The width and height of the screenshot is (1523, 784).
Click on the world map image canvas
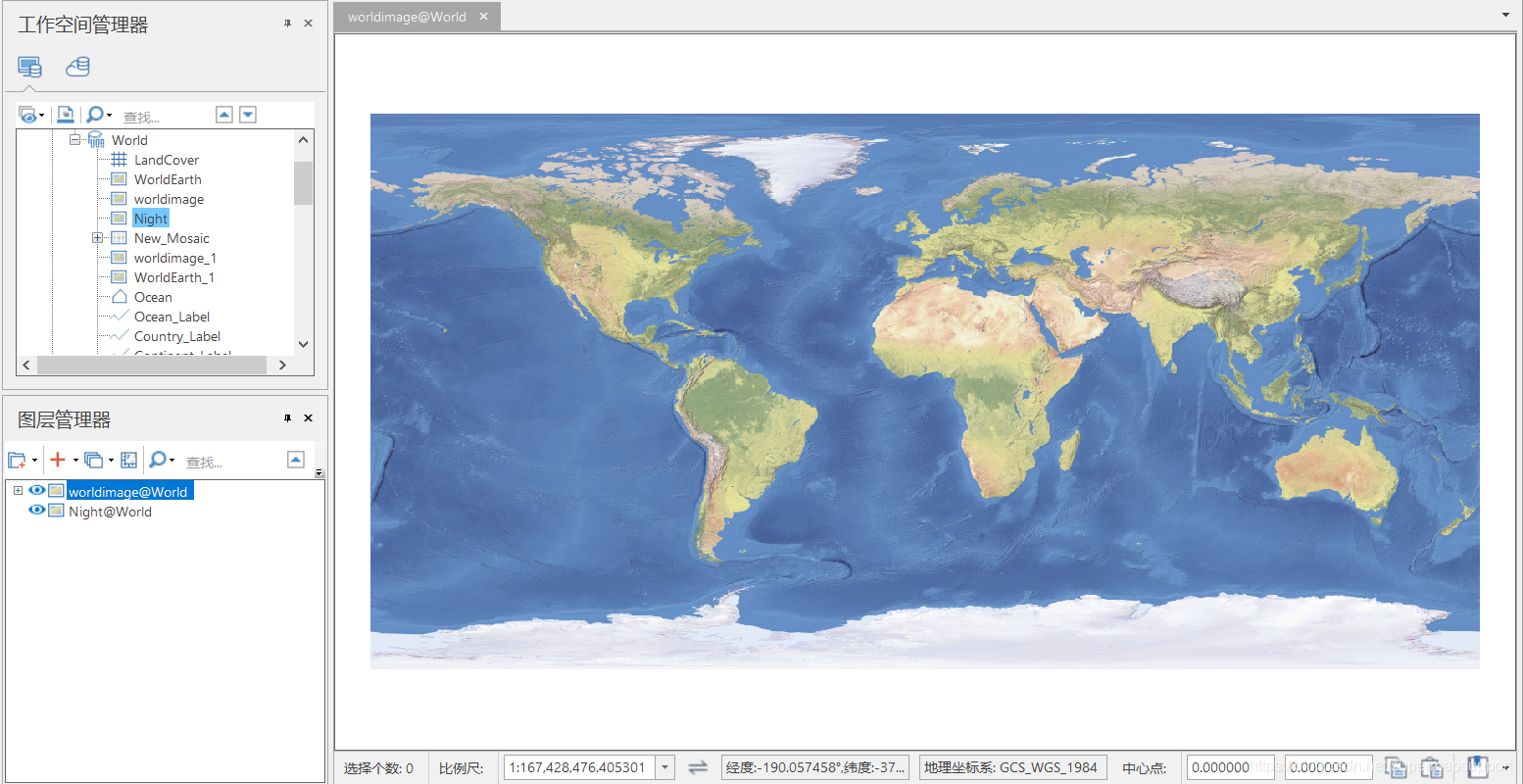tap(924, 391)
